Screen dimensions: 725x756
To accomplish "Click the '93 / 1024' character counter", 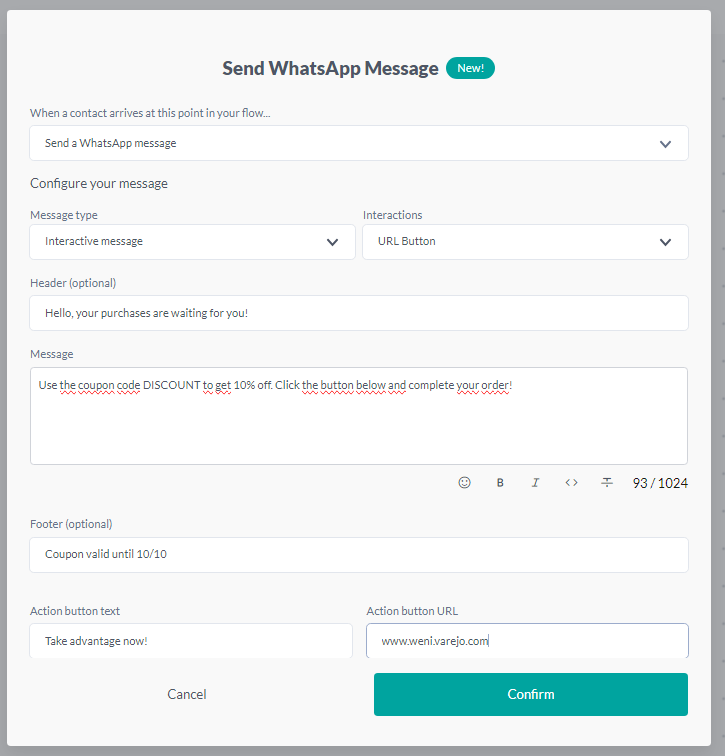I will [660, 483].
